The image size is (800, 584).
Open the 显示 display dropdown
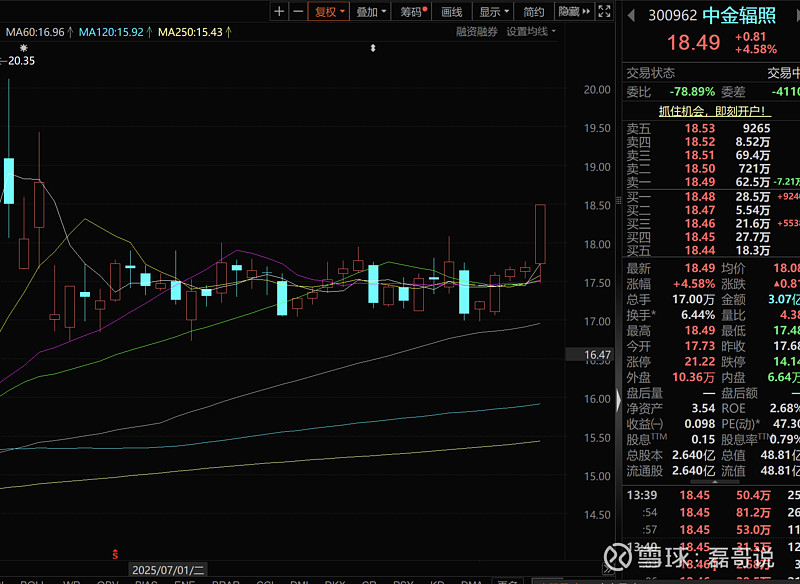coord(493,11)
